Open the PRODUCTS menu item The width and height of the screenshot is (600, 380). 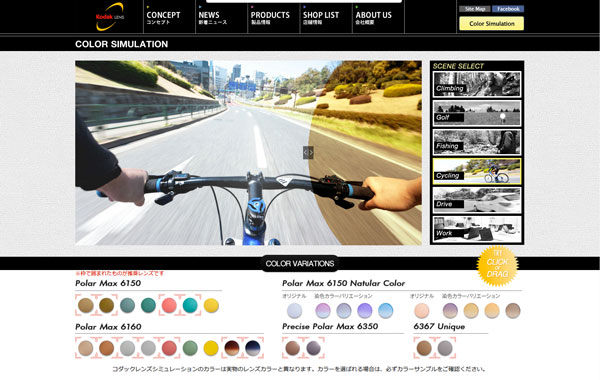coord(270,18)
